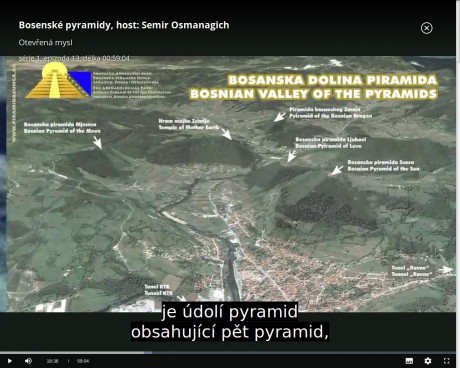Click the video frame showing the pyramid valley
Screen dimensions: 460x368
228,184
